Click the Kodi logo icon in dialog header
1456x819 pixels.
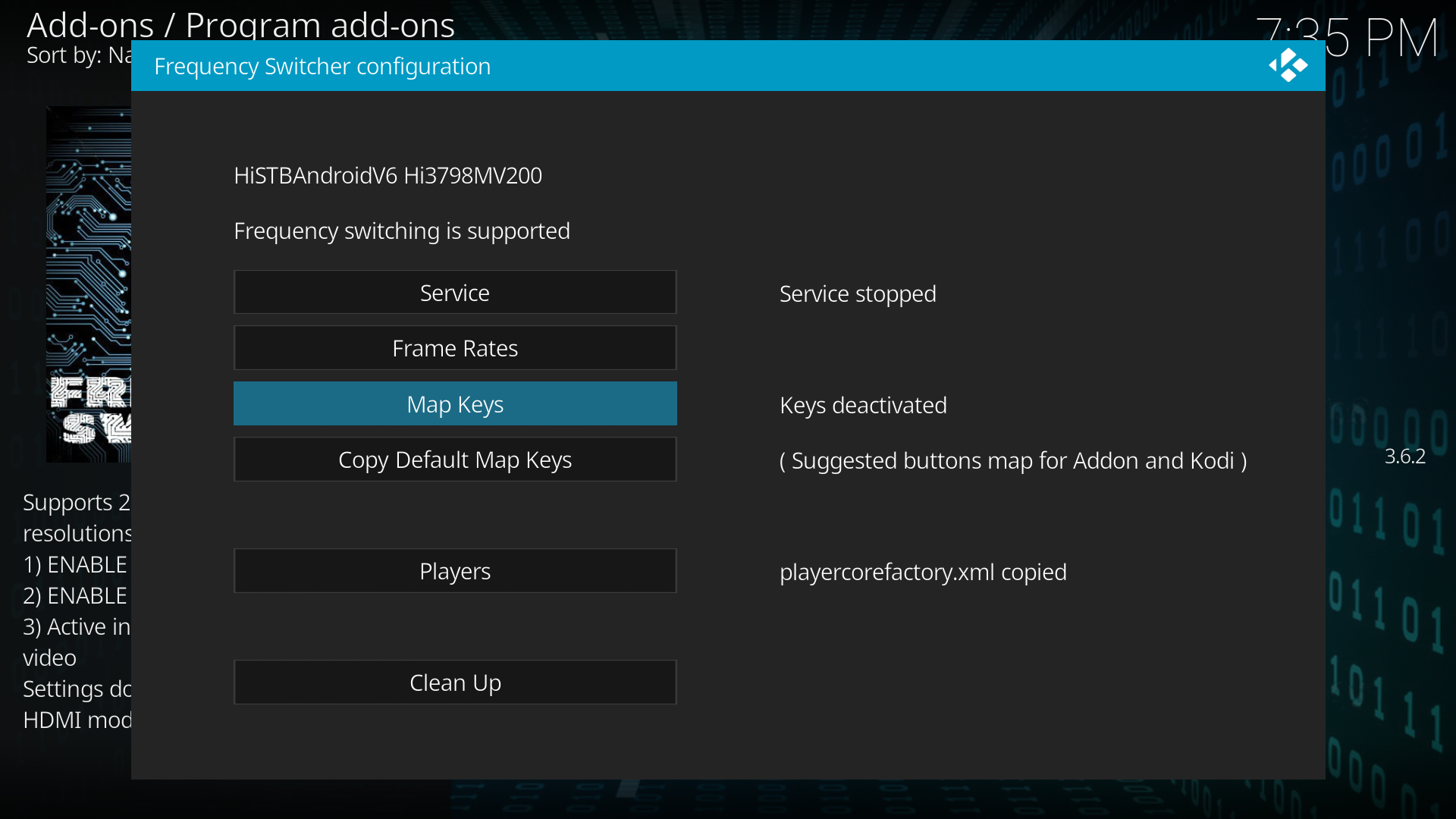1288,65
